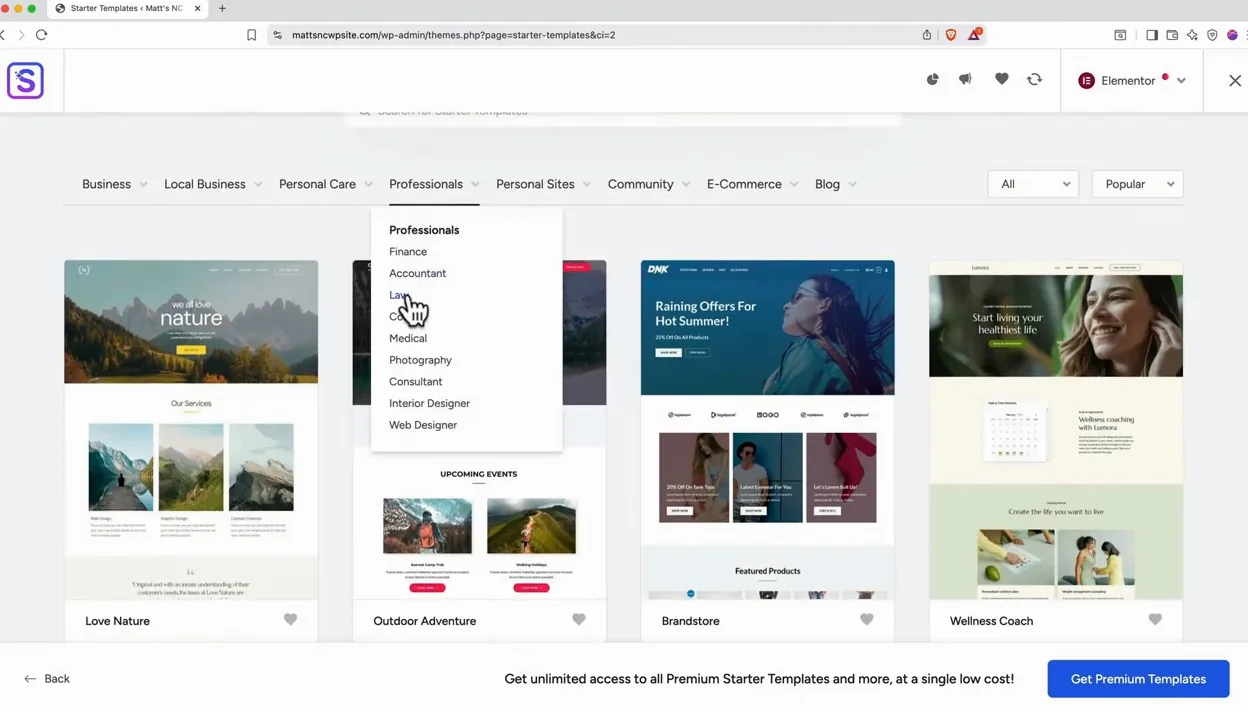The image size is (1248, 712).
Task: Expand the Personal Care category menu
Action: click(326, 184)
